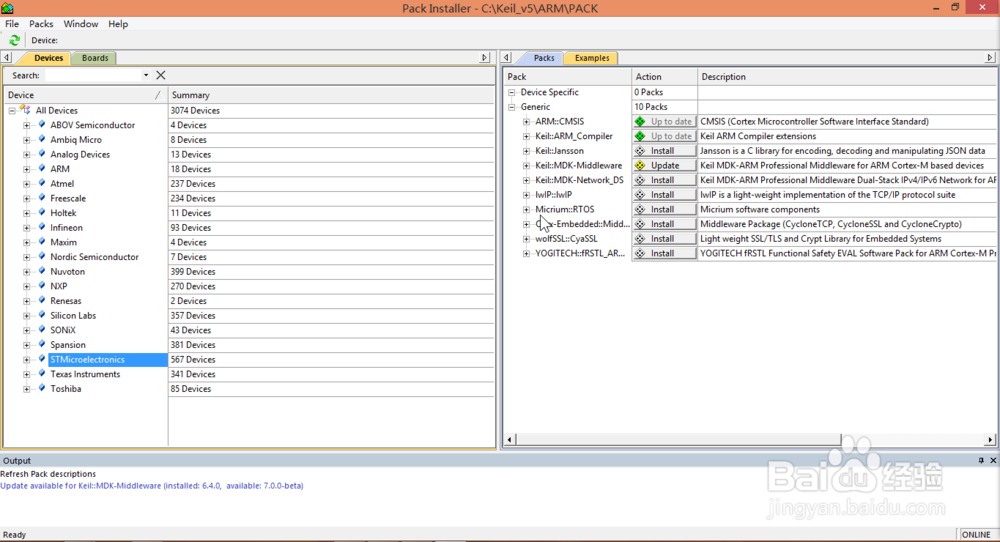Click the Analog Devices vendor chip icon
The height and width of the screenshot is (542, 1000).
pos(42,154)
